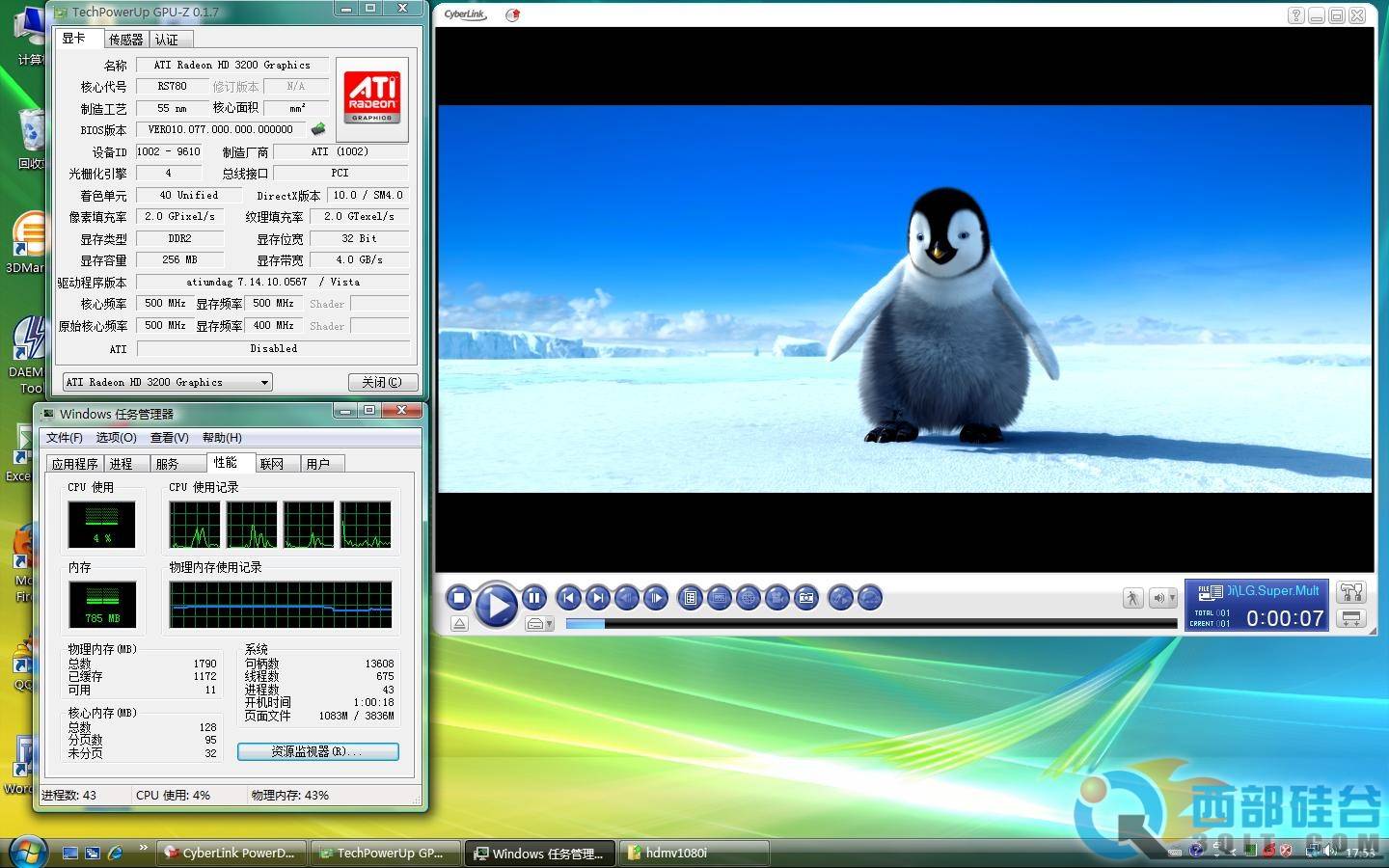The image size is (1389, 868).
Task: Switch to the 传感器 tab in GPU-Z
Action: (125, 40)
